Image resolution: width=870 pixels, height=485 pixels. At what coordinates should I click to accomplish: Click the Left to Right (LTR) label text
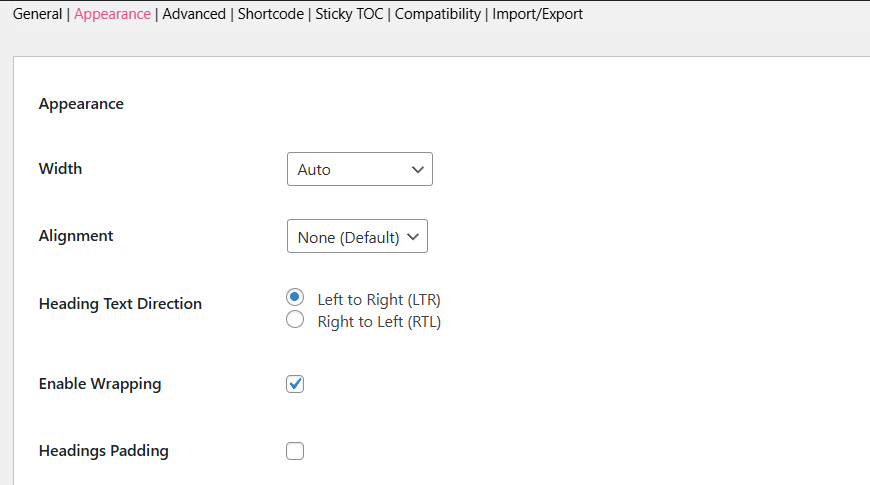(379, 300)
